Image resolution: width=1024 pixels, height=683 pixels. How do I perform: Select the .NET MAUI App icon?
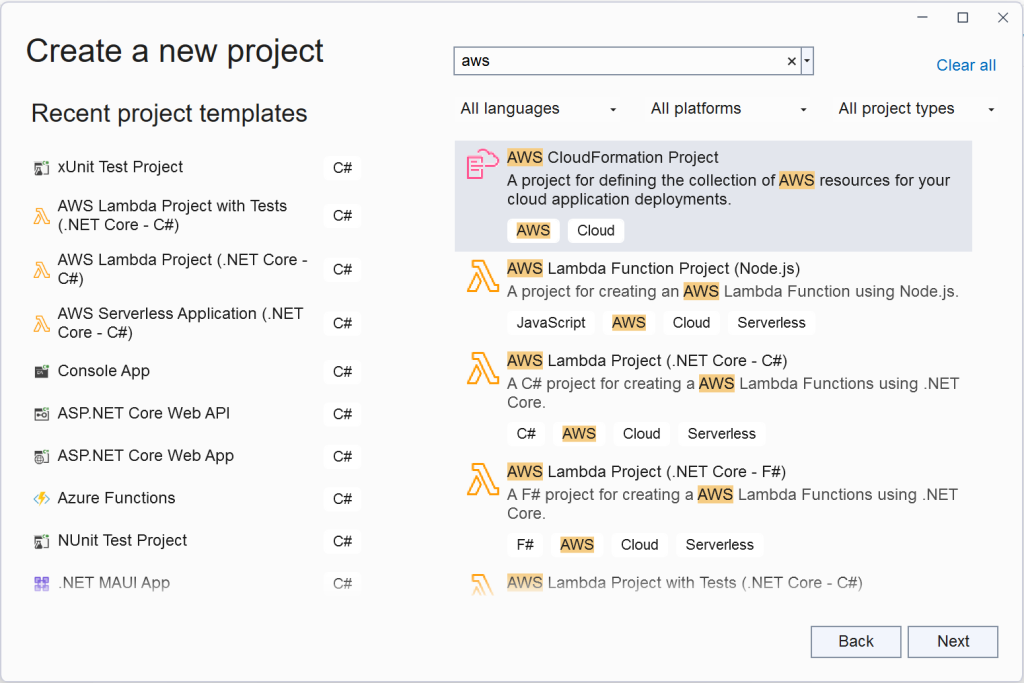pyautogui.click(x=41, y=583)
